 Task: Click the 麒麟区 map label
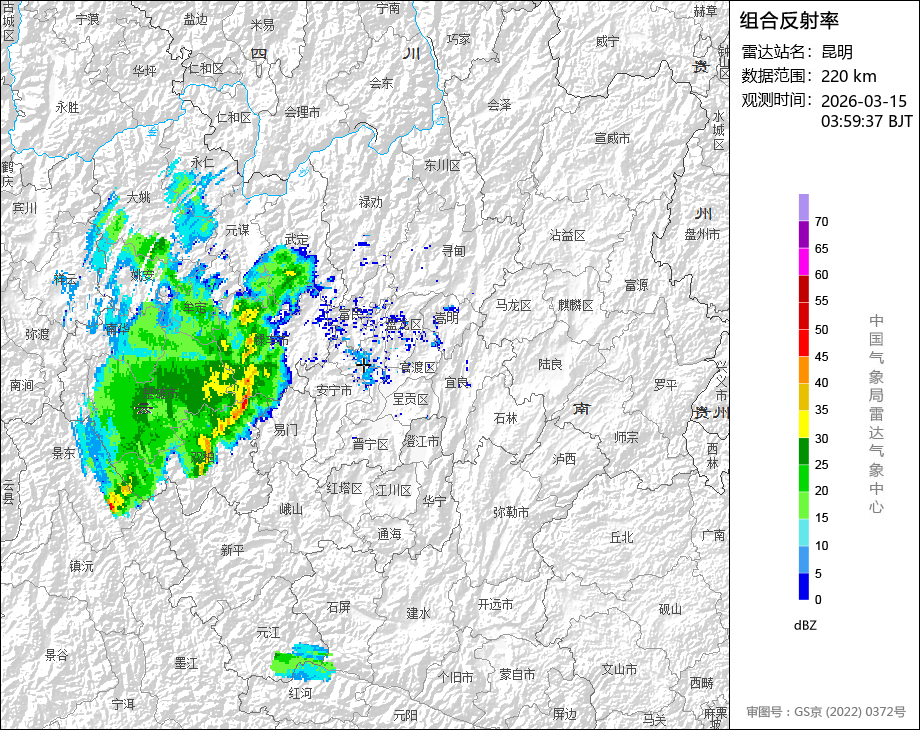[x=576, y=305]
